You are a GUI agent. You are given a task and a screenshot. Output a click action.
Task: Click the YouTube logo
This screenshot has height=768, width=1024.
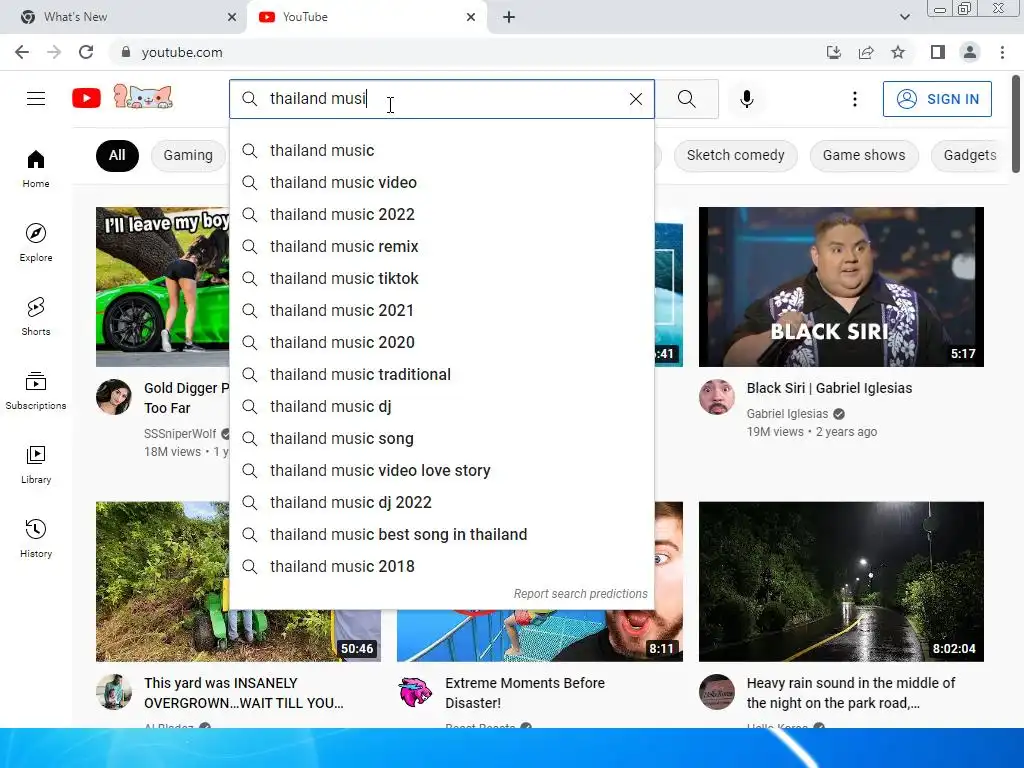click(x=86, y=99)
